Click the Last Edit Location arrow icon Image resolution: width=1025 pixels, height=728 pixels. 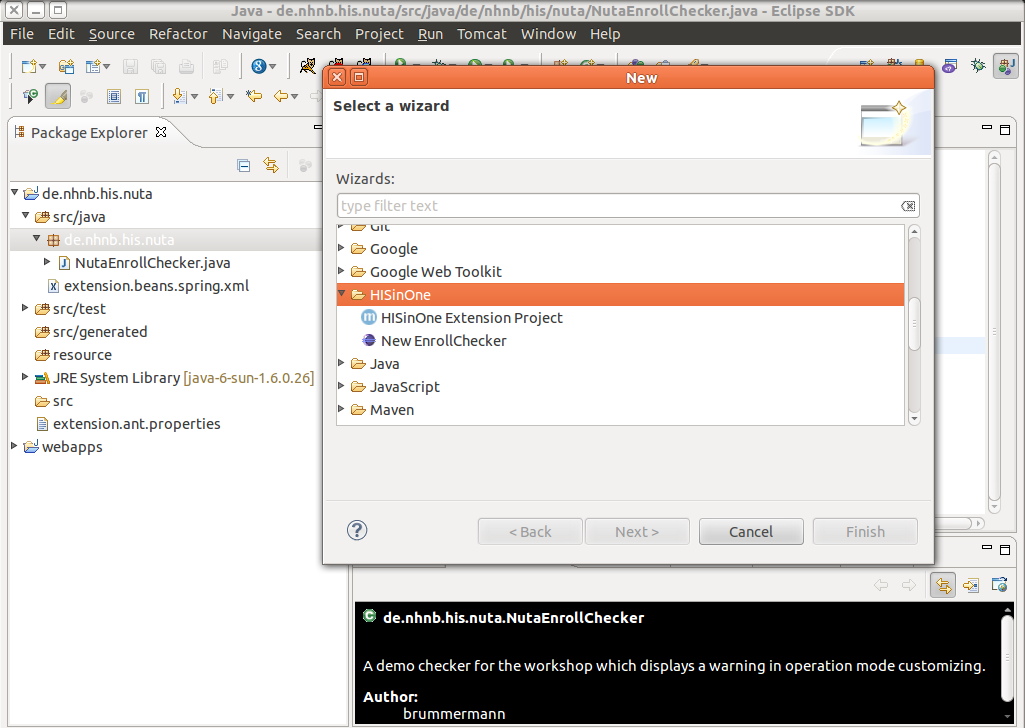[254, 96]
